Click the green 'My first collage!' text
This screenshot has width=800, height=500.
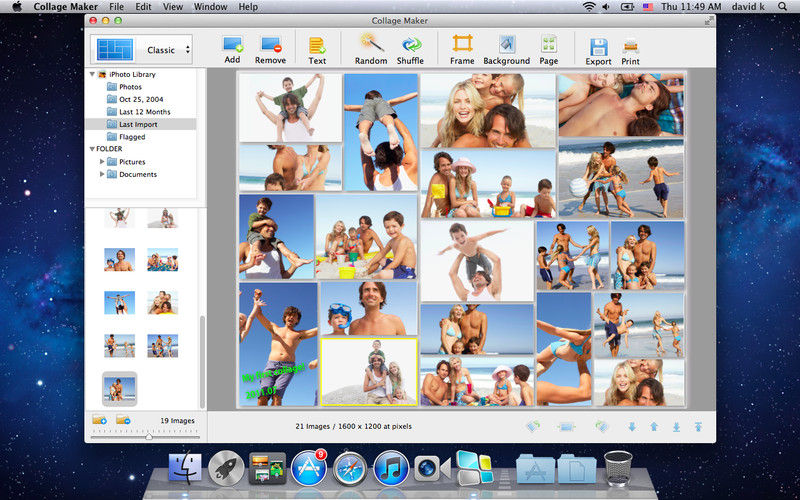pos(273,372)
